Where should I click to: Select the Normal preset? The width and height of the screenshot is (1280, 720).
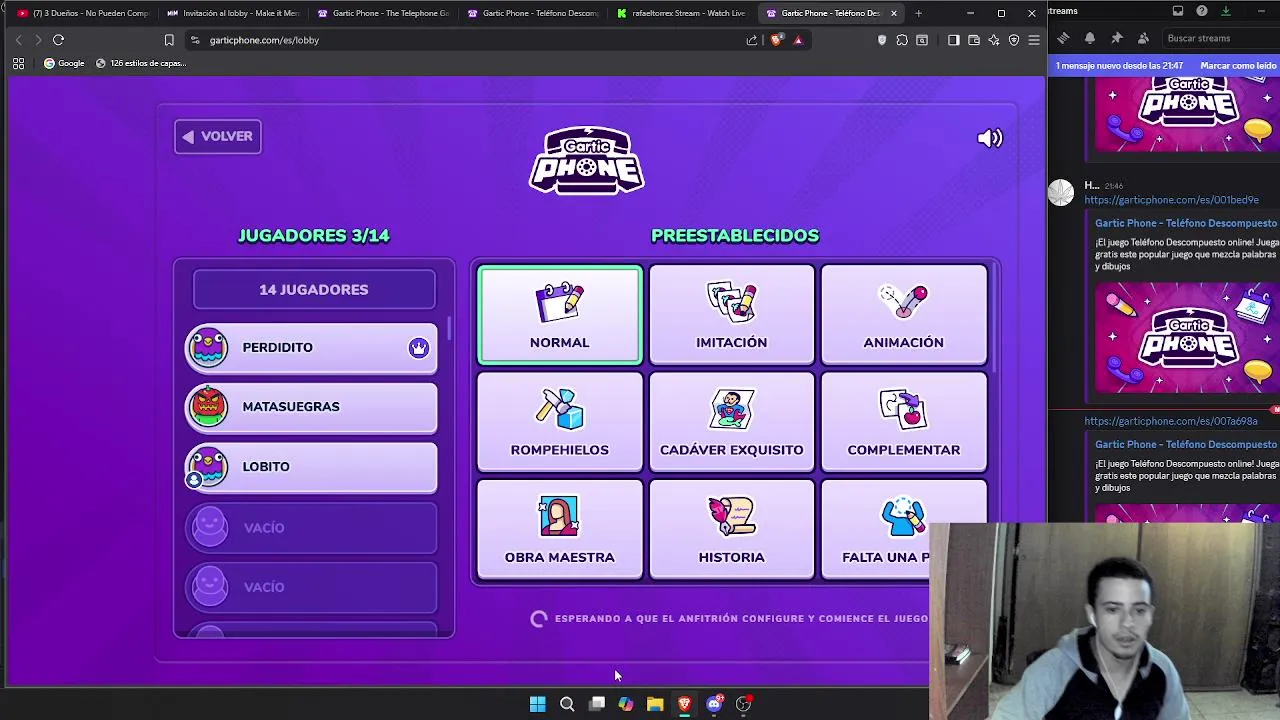click(x=560, y=315)
